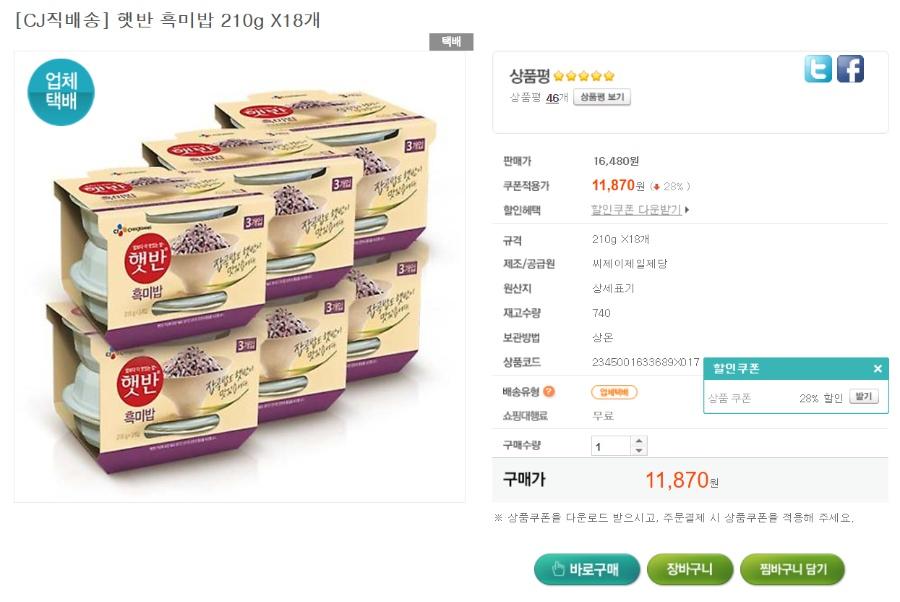The width and height of the screenshot is (900, 602).
Task: Open the 46 review count link
Action: (x=551, y=98)
